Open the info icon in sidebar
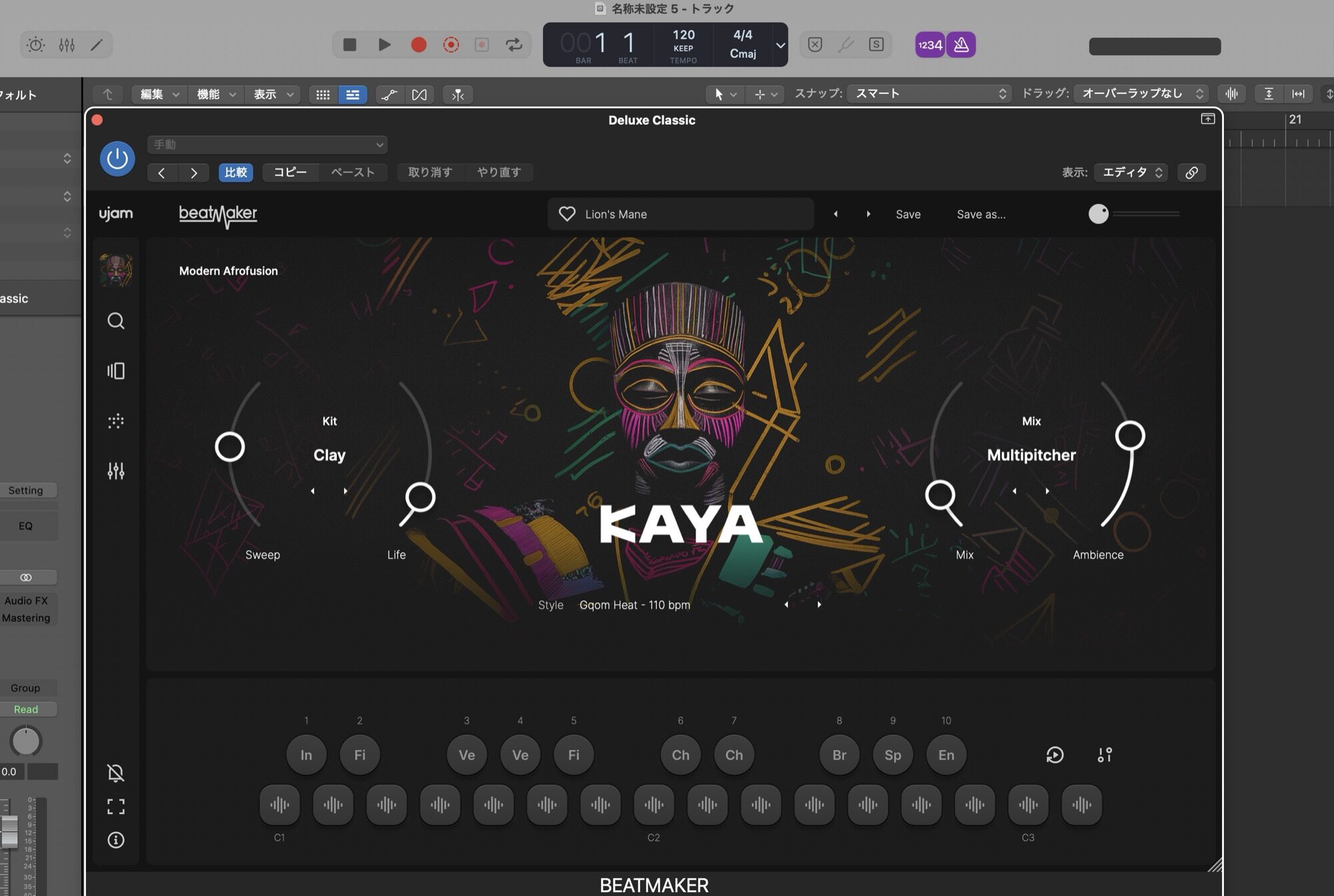1334x896 pixels. coord(116,840)
